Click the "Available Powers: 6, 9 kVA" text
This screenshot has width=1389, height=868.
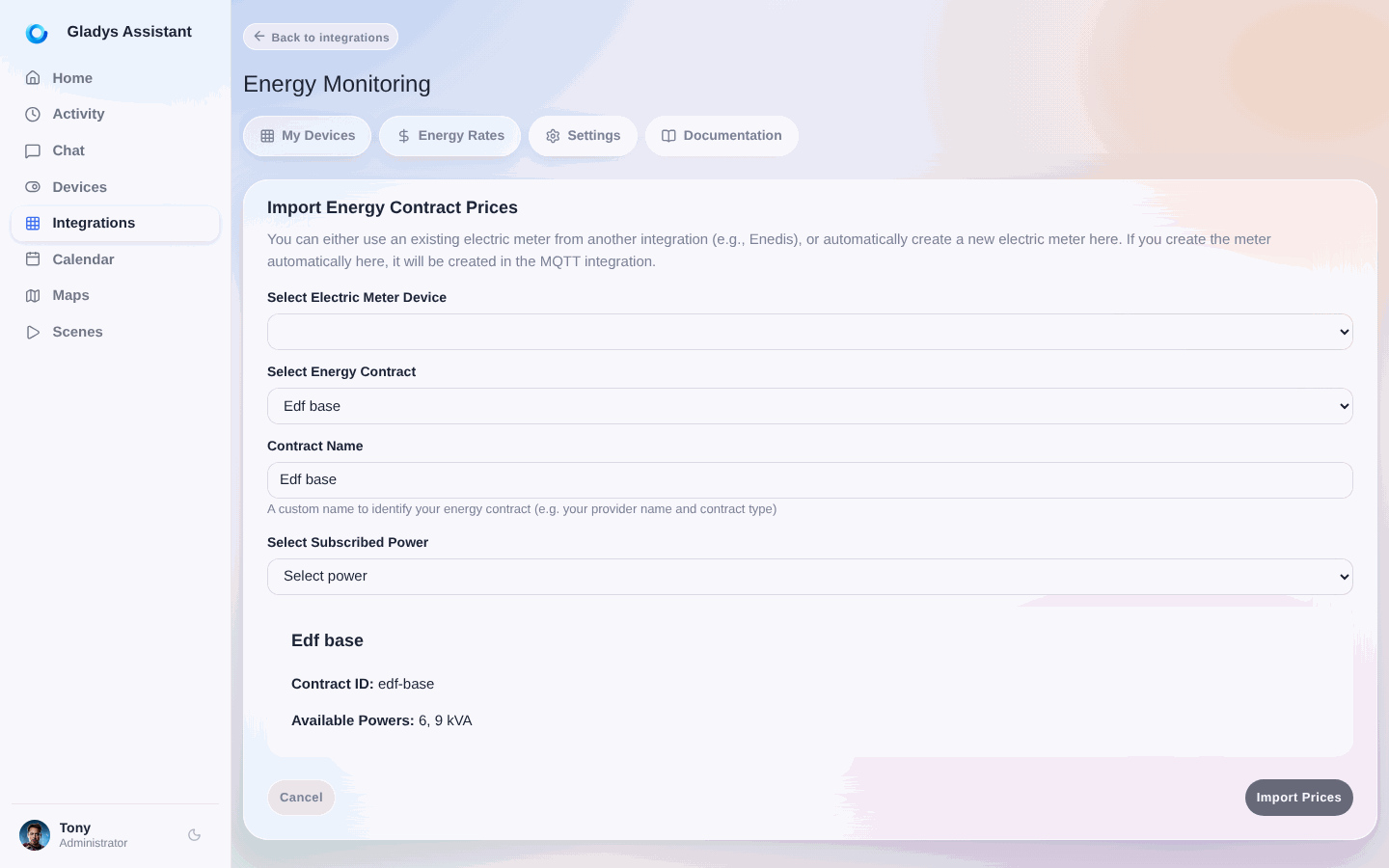[x=382, y=720]
